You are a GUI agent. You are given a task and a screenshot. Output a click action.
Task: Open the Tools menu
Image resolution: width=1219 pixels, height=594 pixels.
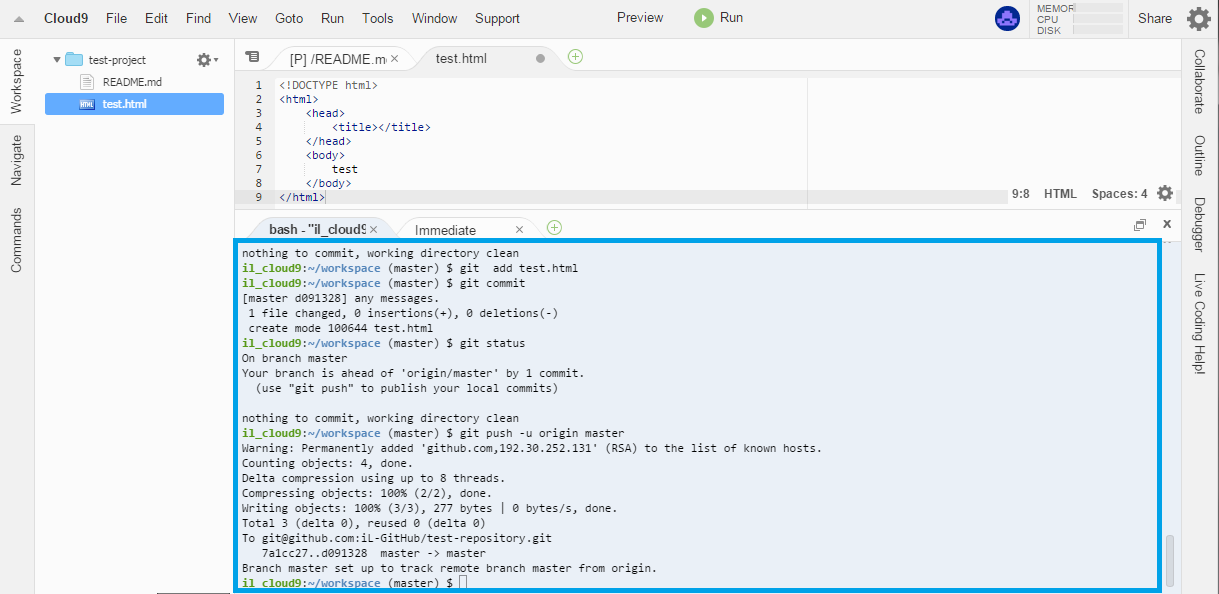(x=378, y=18)
